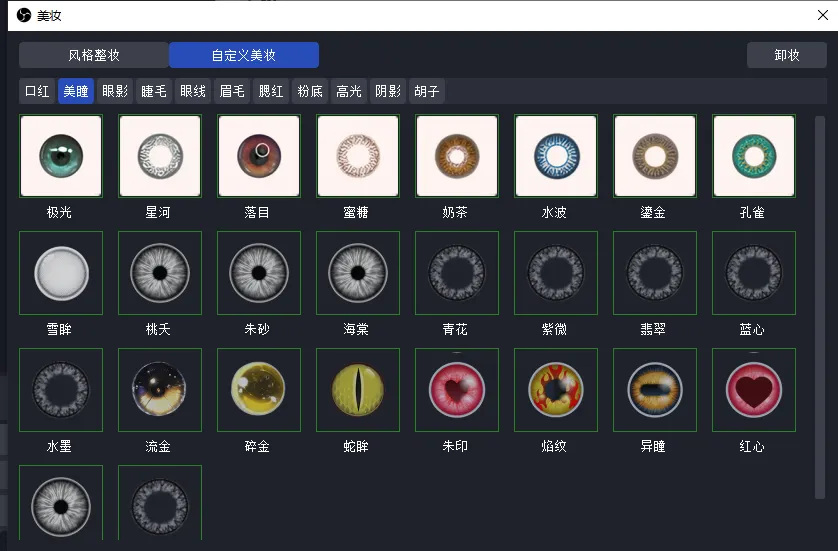Select the 红心 red heart lens
This screenshot has width=838, height=551.
(754, 390)
